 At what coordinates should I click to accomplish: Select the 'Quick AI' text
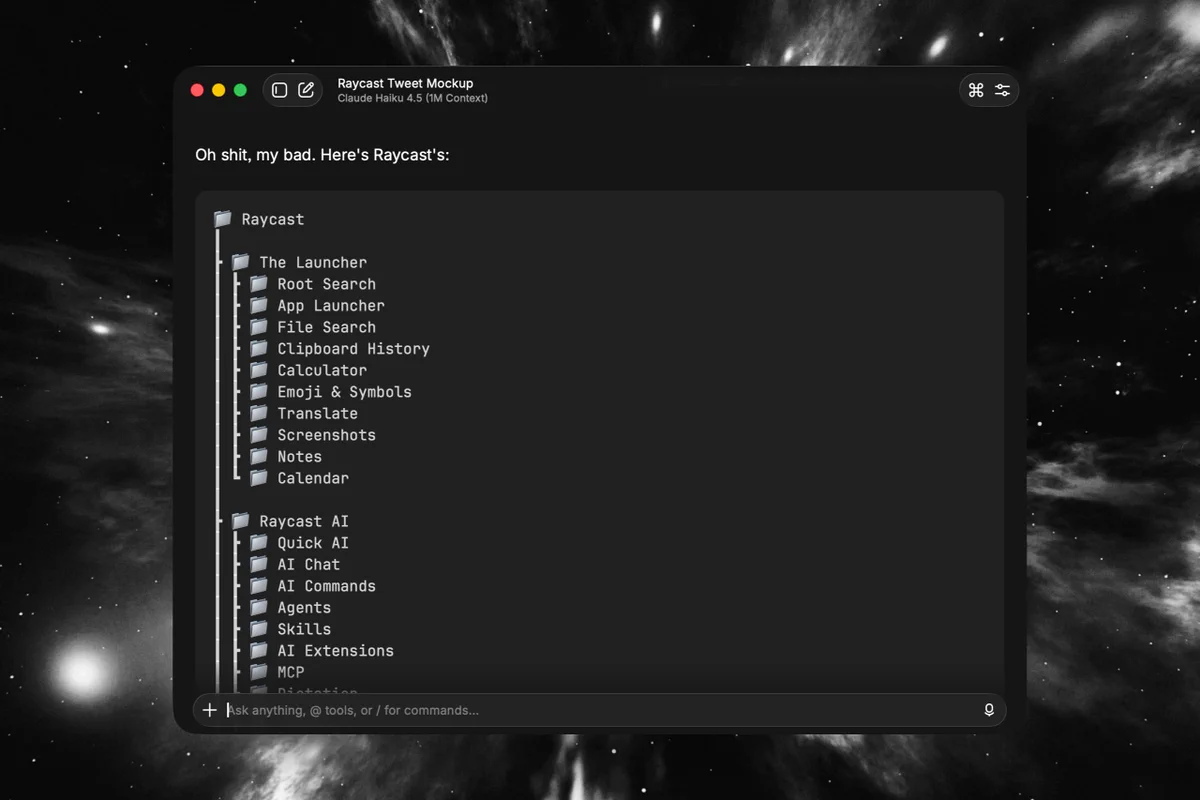pos(313,543)
